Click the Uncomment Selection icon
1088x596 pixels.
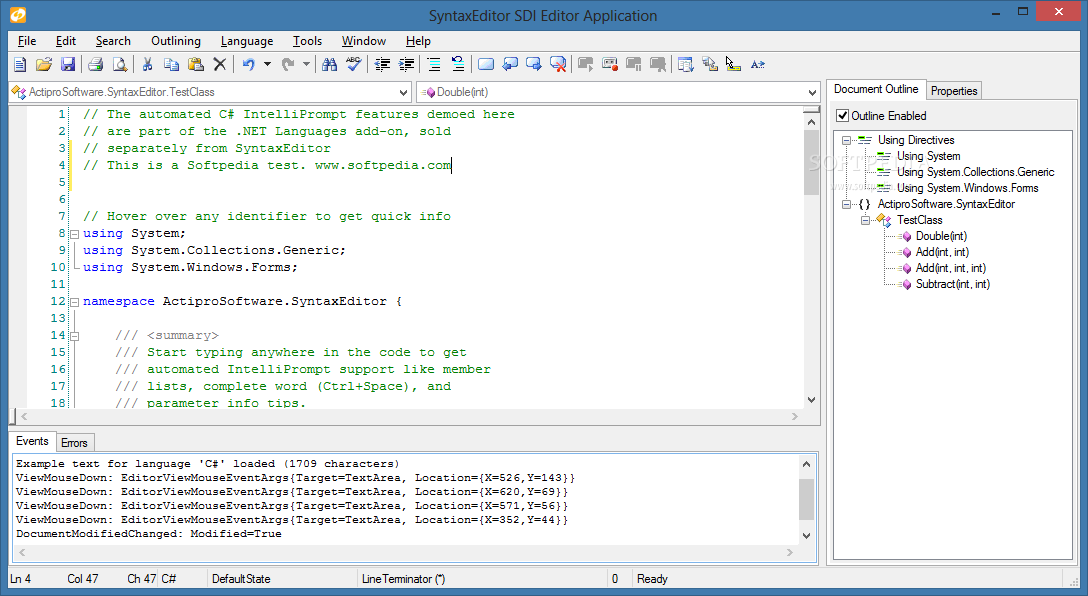click(x=458, y=65)
